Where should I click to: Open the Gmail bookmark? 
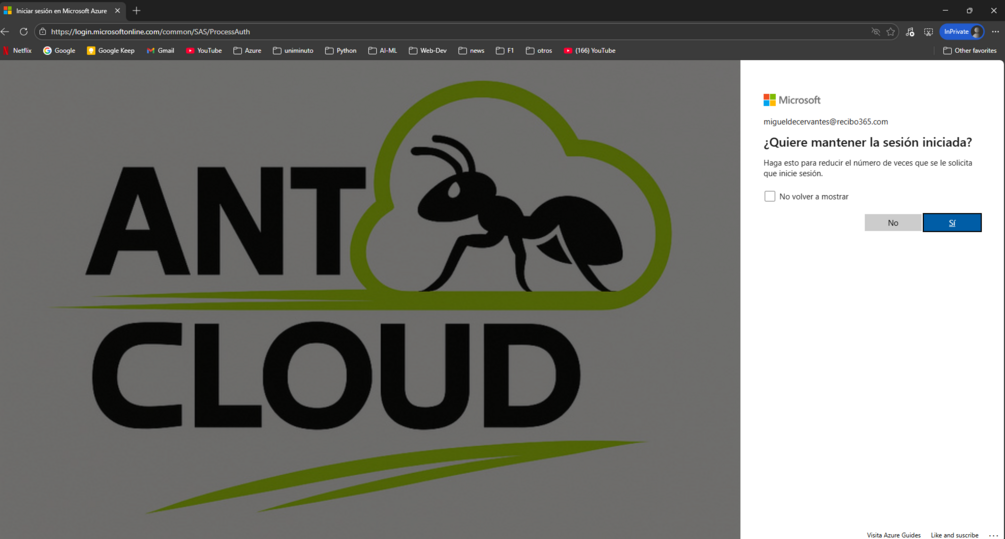(x=160, y=51)
